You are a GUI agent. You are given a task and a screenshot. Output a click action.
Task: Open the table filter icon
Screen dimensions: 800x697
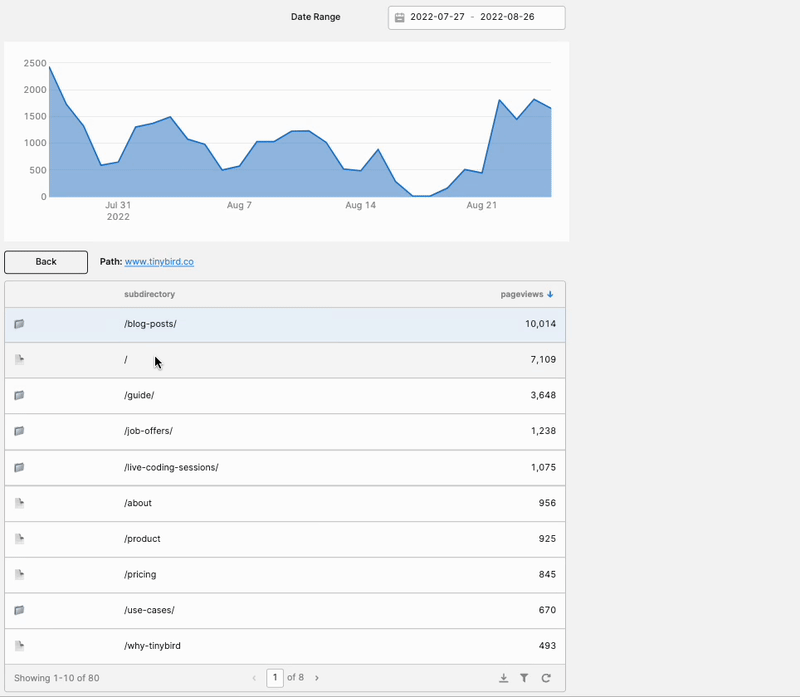pyautogui.click(x=524, y=678)
